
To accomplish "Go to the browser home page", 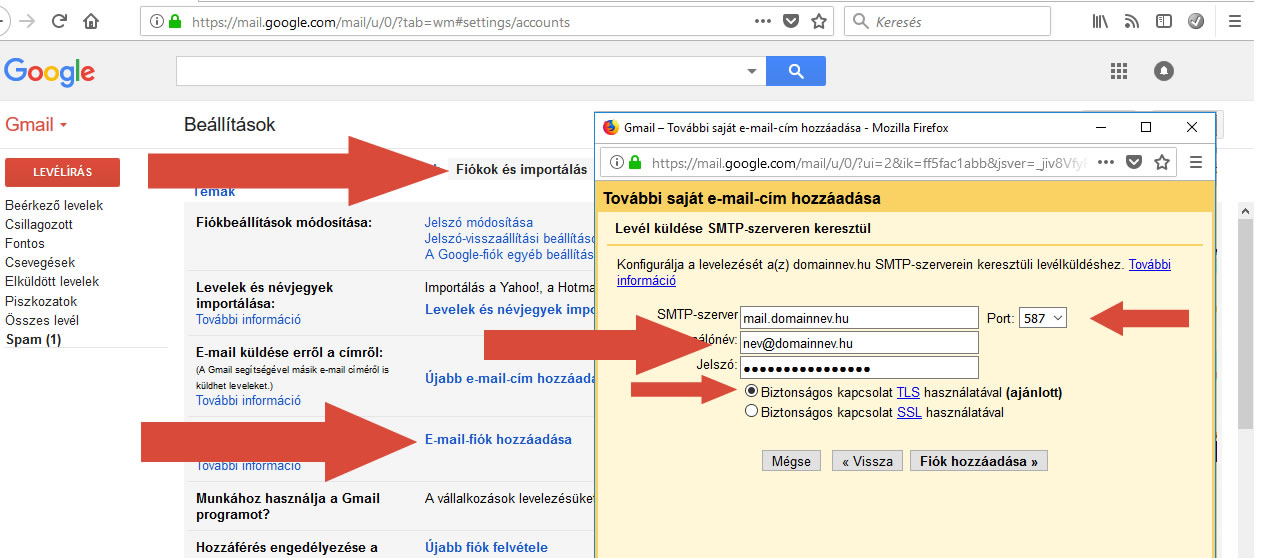I will 92,21.
